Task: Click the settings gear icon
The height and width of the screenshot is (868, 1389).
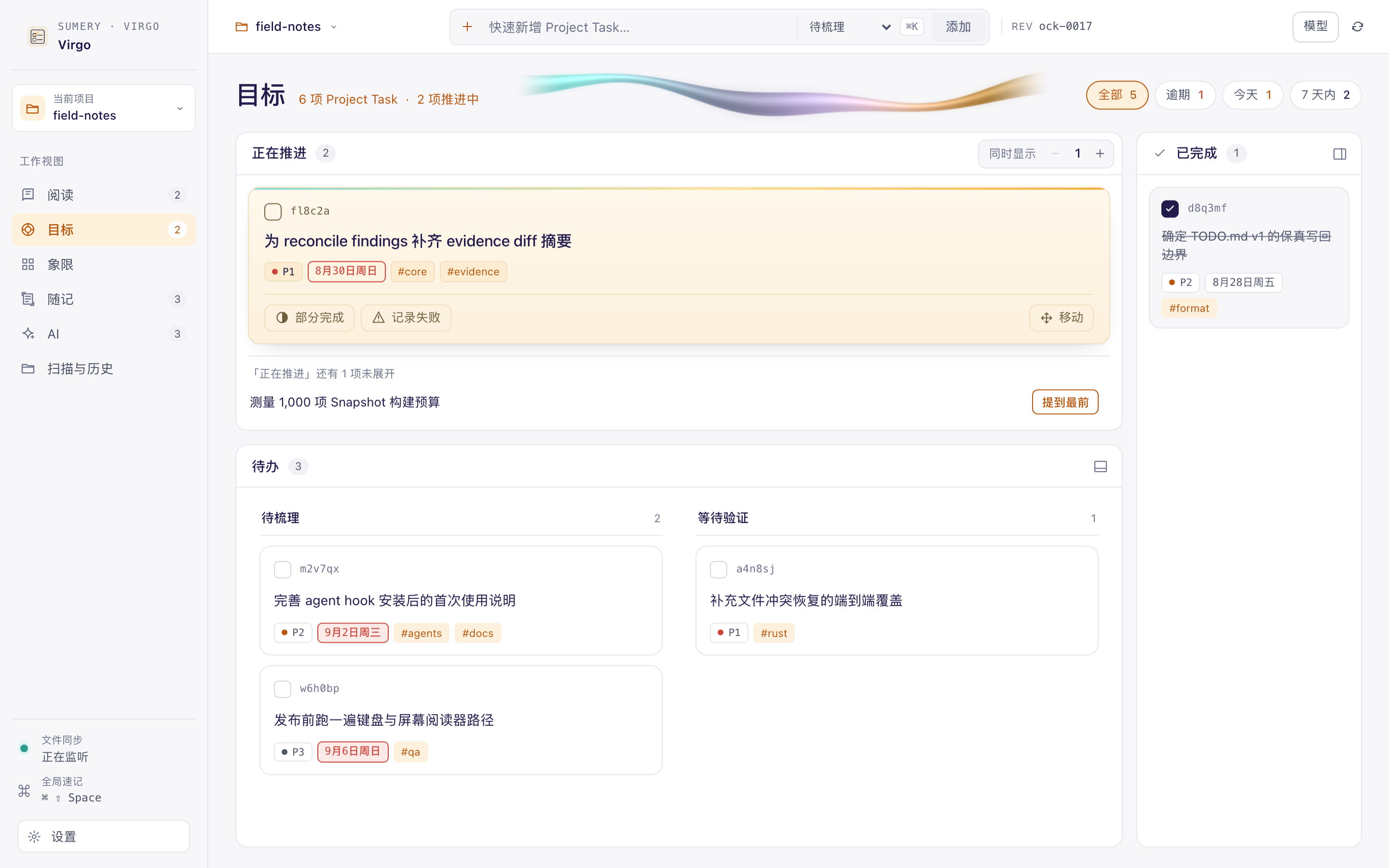Action: [x=34, y=837]
